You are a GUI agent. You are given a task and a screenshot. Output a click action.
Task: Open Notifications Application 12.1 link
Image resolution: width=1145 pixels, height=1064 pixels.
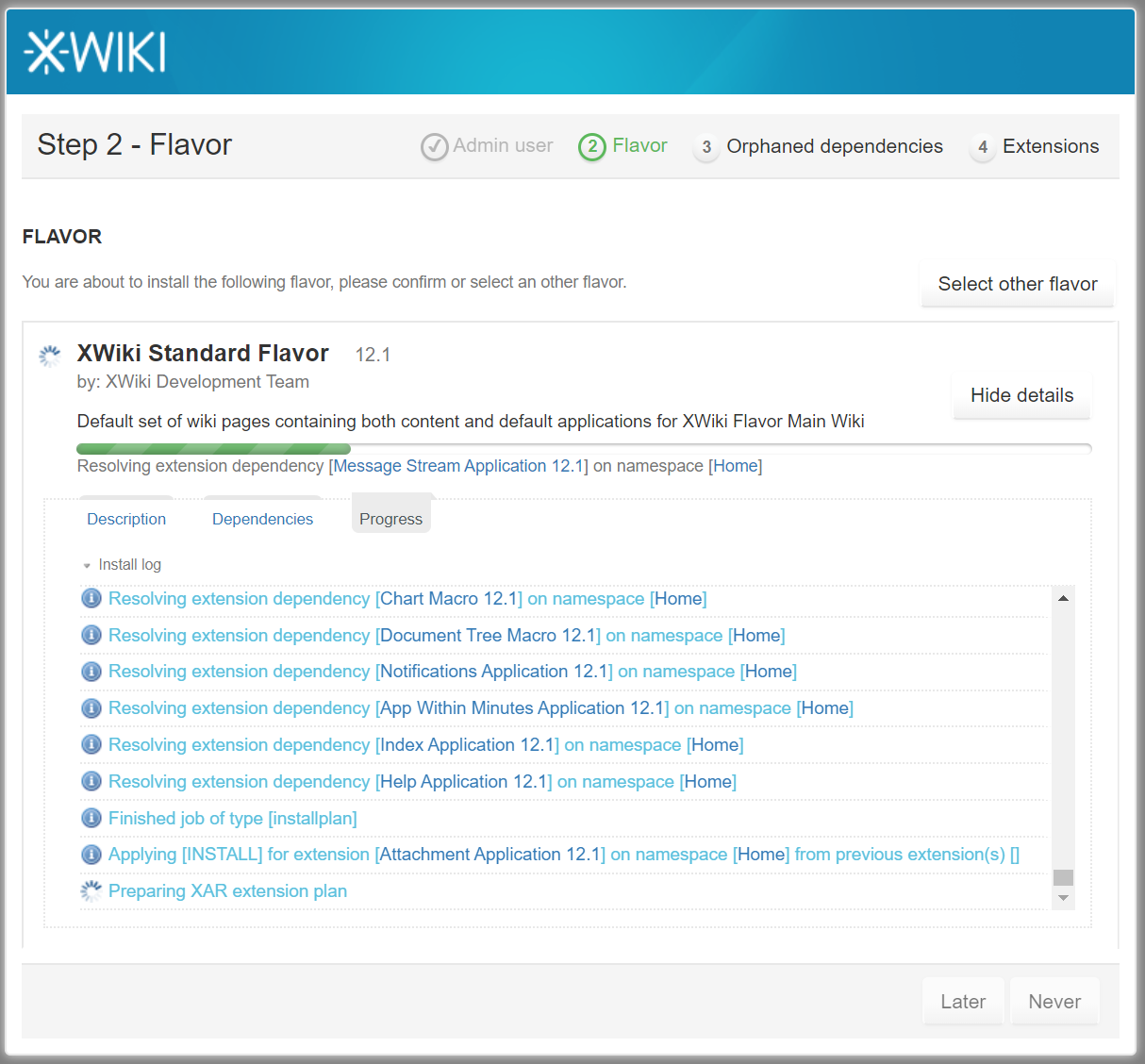(x=494, y=672)
